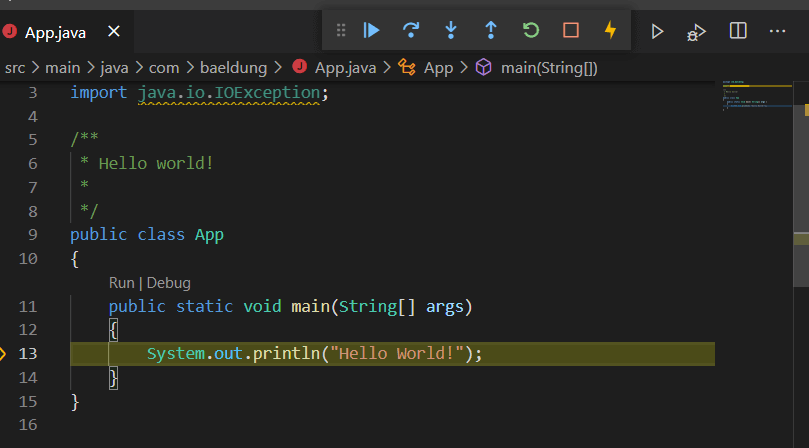809x448 pixels.
Task: Click the Step Into debug icon
Action: (x=451, y=31)
